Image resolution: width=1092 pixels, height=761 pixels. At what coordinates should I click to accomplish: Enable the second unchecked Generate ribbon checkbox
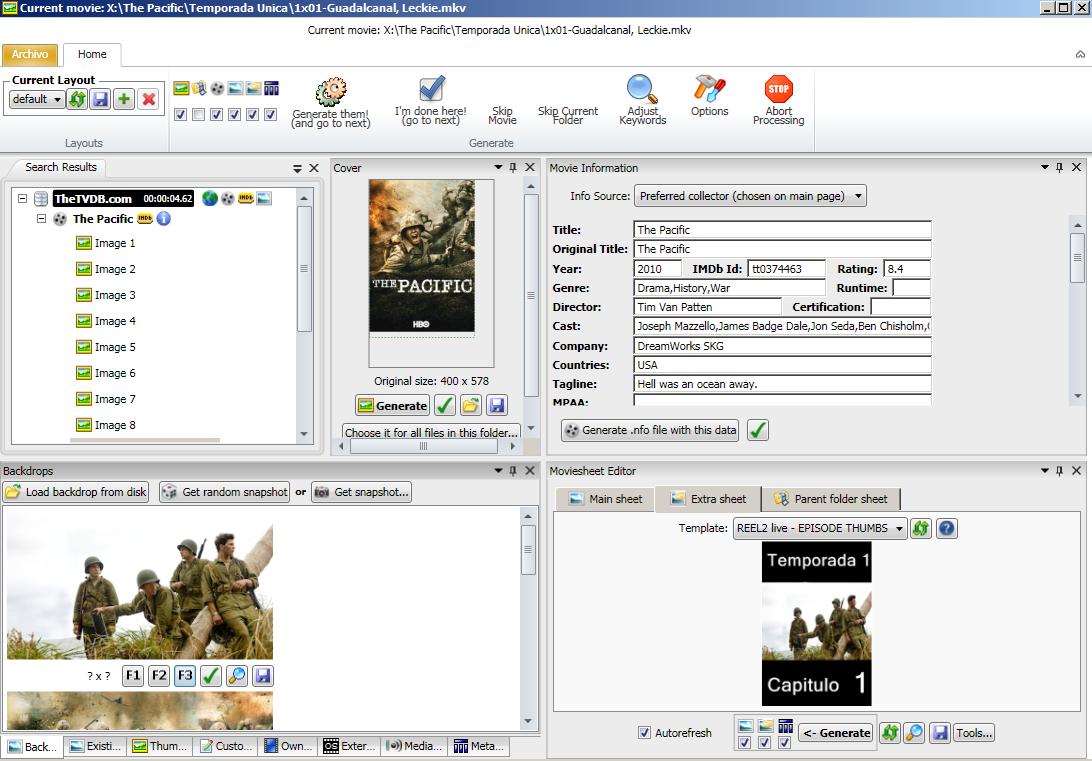click(199, 115)
